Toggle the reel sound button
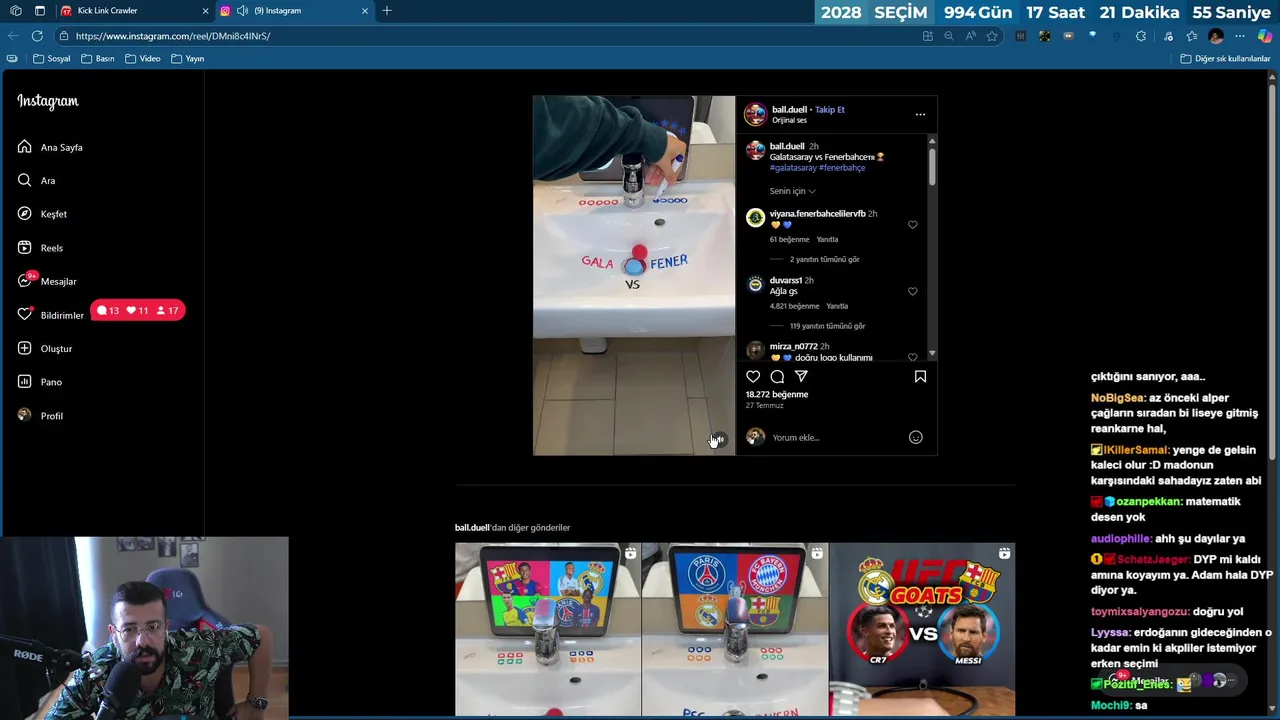 coord(718,440)
